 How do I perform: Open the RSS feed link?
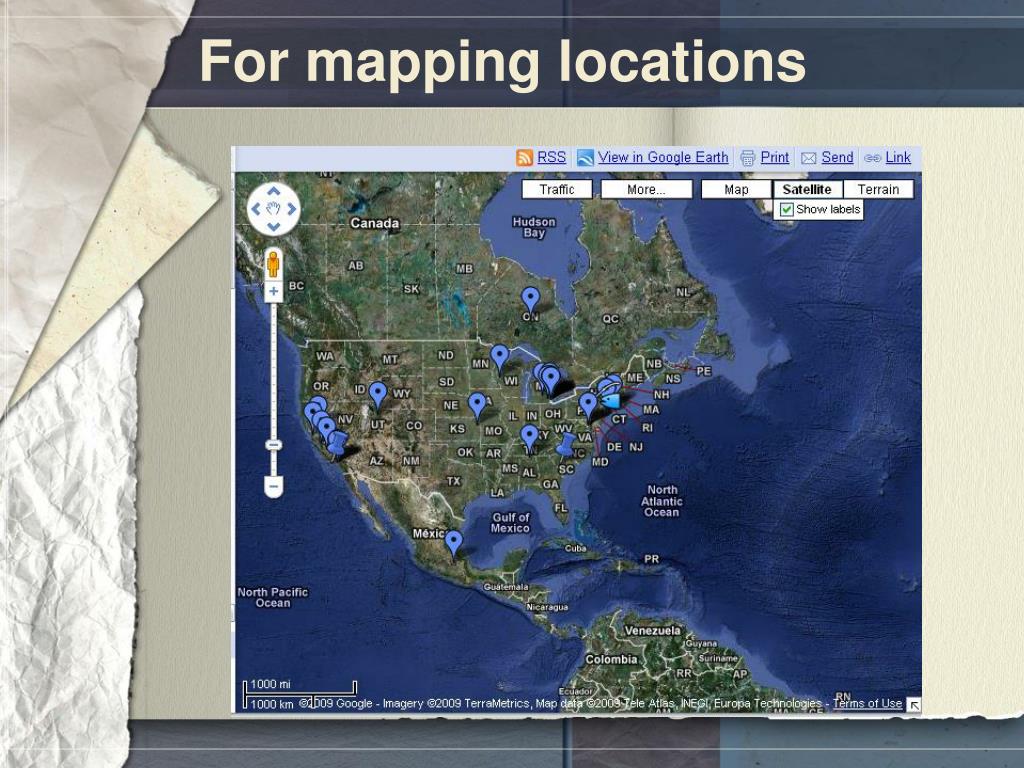(551, 157)
